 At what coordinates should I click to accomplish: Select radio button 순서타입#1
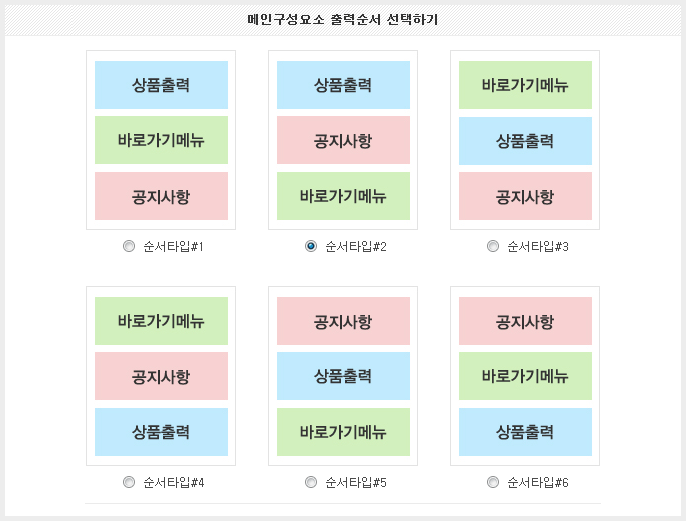point(129,246)
